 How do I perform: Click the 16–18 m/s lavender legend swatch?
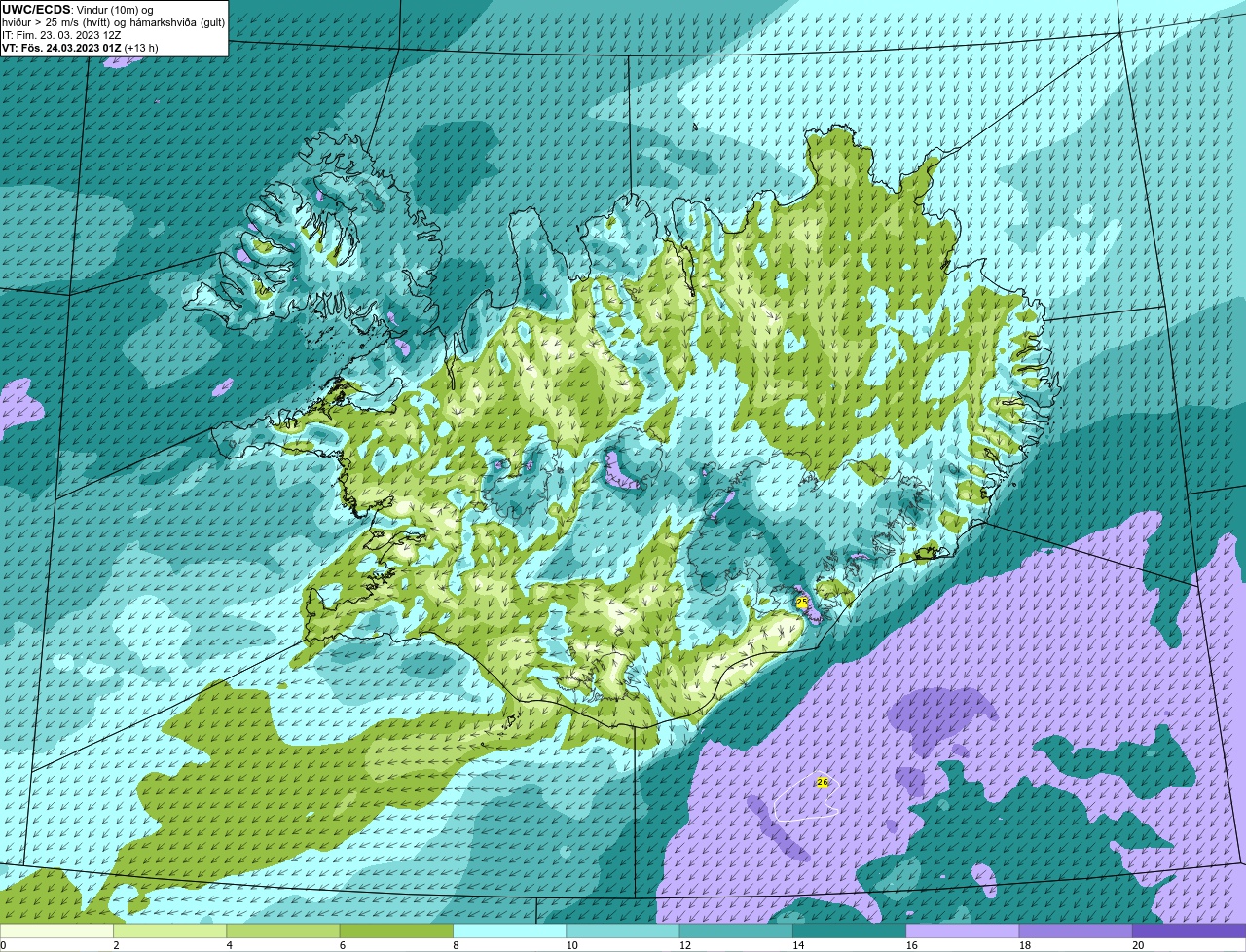coord(962,932)
